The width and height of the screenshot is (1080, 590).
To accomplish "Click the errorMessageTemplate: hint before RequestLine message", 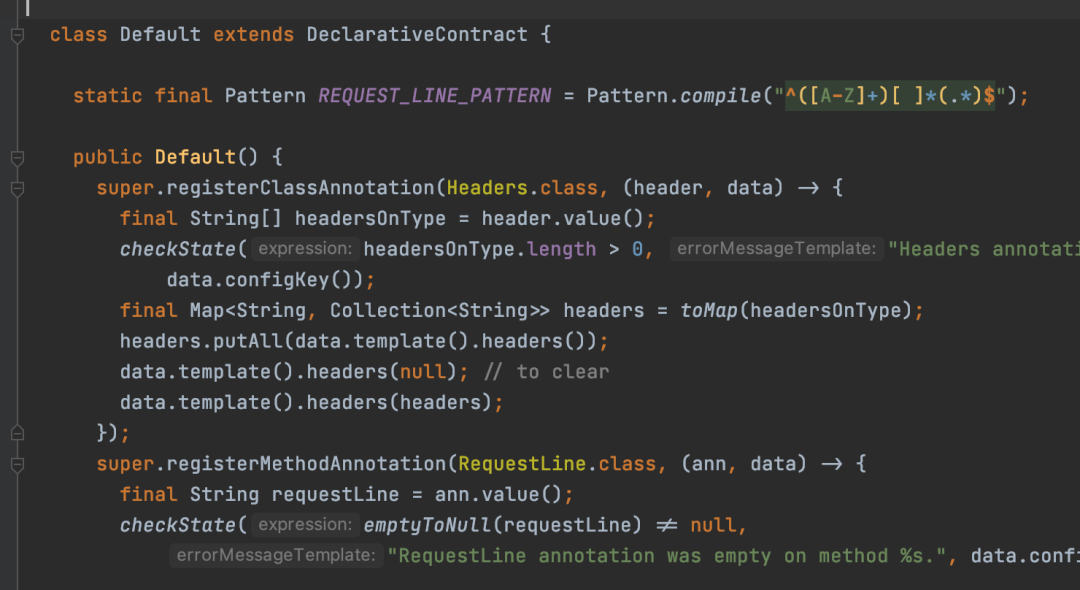I will (x=276, y=555).
